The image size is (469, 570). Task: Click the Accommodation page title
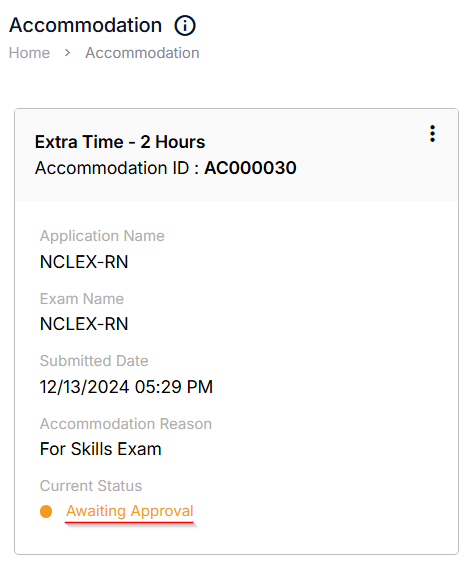[85, 25]
